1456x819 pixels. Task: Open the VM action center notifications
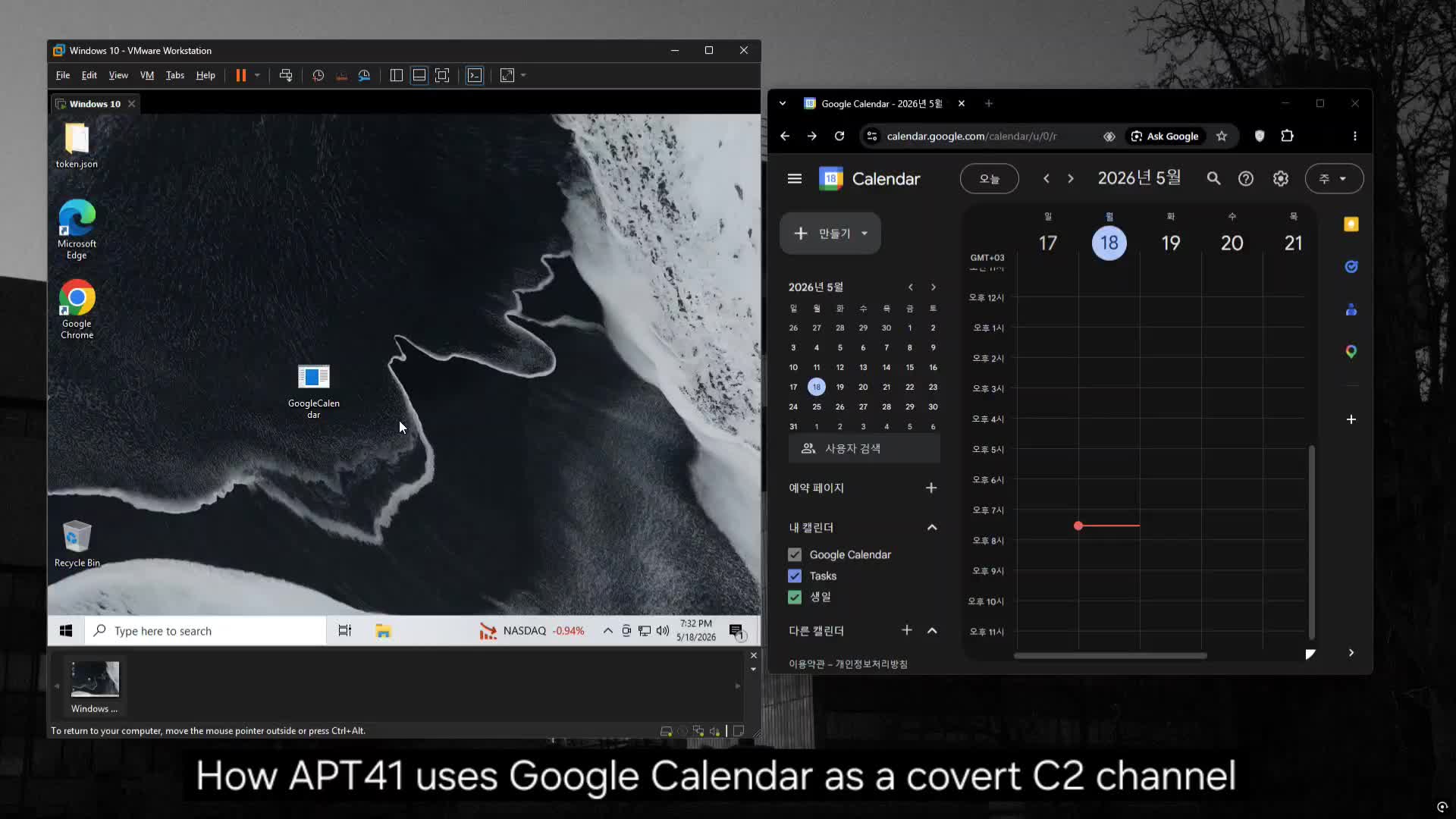(736, 631)
